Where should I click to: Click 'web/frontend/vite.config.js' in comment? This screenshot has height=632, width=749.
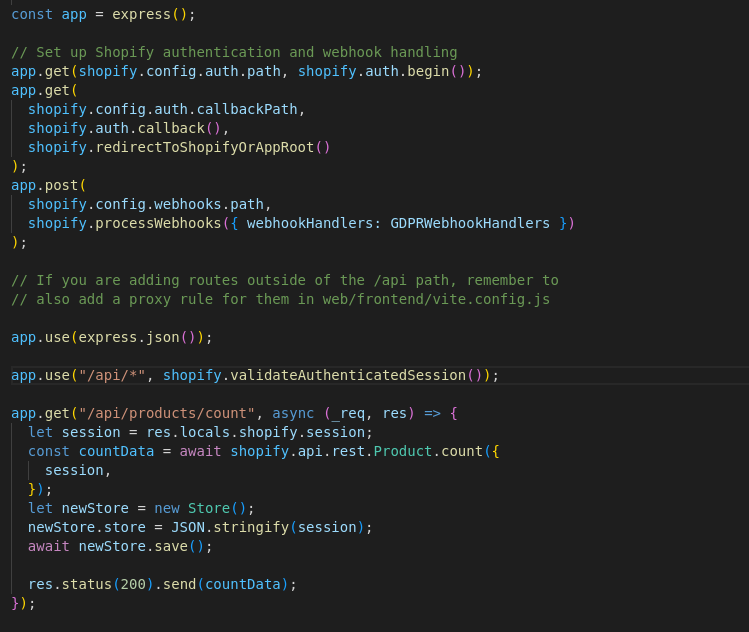click(436, 299)
